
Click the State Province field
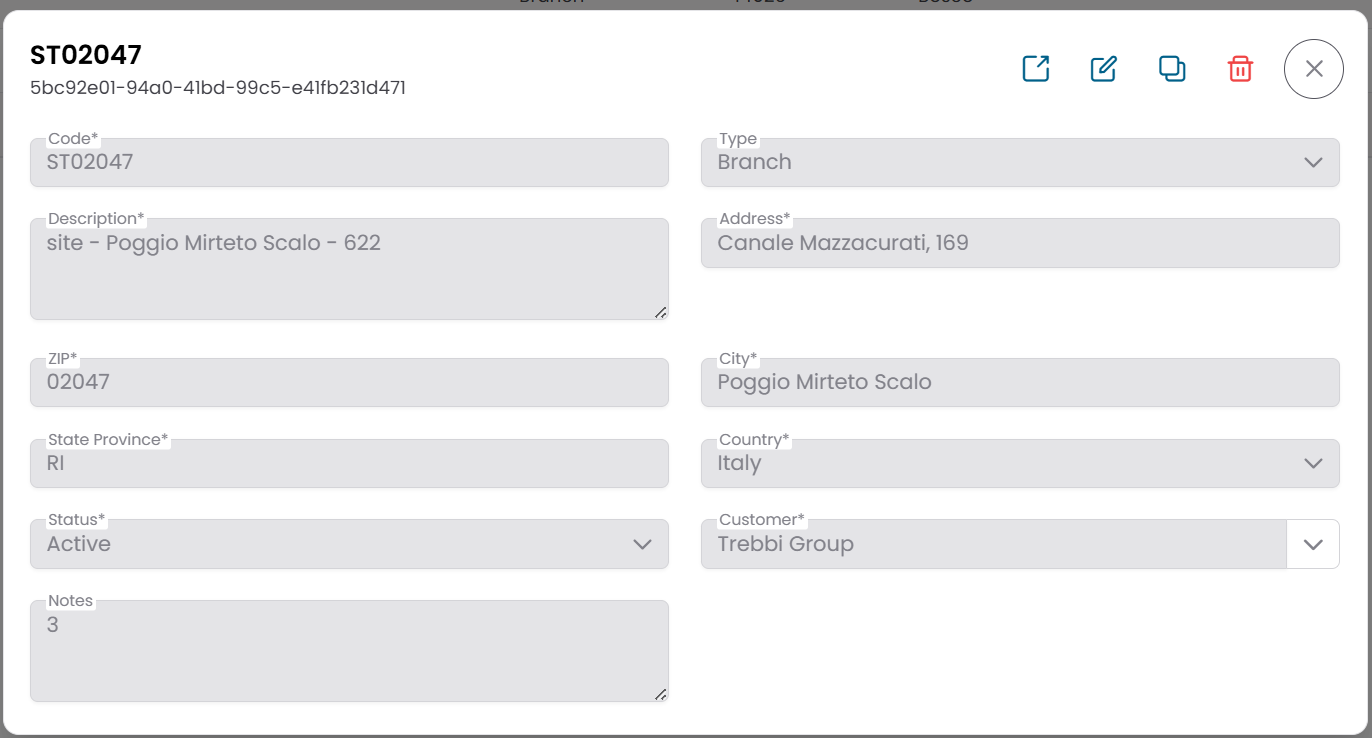pyautogui.click(x=349, y=463)
